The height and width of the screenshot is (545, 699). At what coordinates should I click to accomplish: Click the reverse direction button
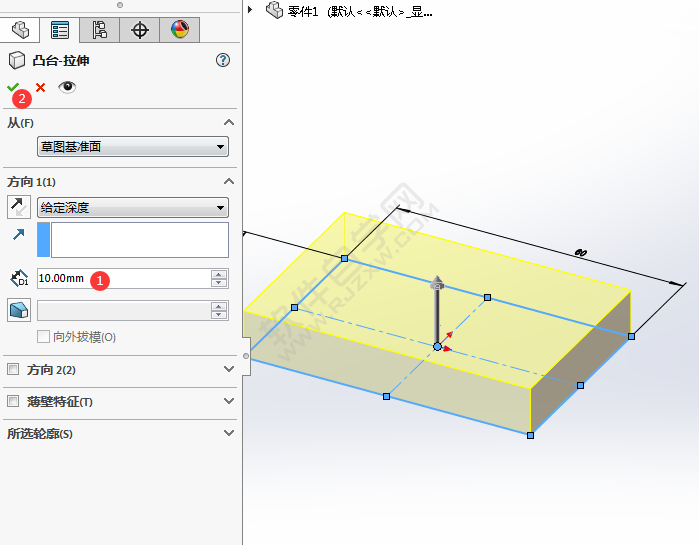[x=19, y=207]
